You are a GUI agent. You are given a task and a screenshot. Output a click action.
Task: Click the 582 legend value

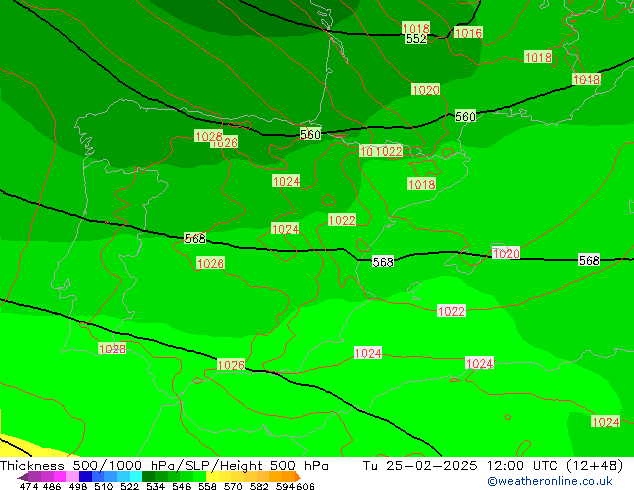[259, 486]
